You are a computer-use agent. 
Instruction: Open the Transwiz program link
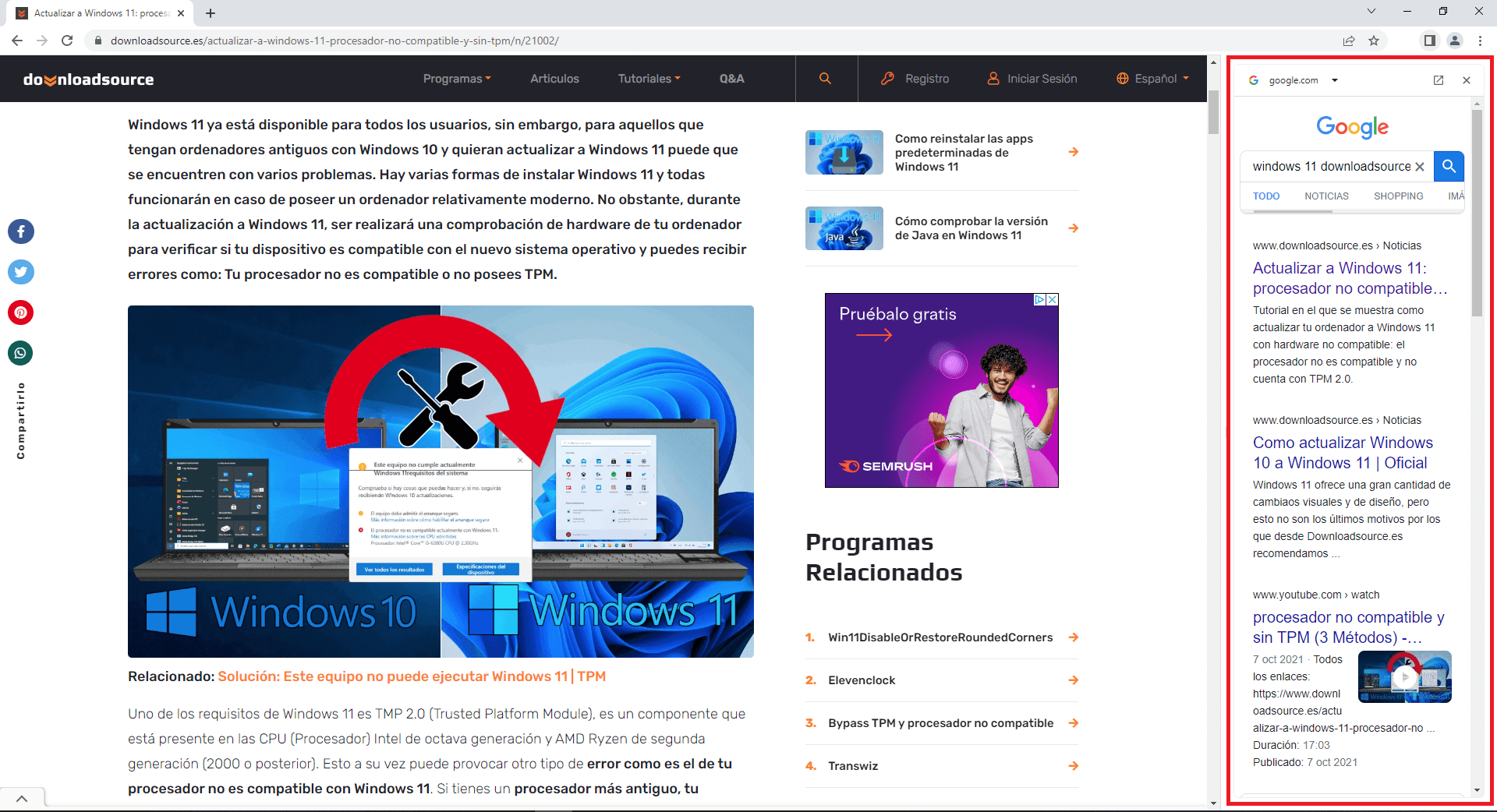pos(853,766)
